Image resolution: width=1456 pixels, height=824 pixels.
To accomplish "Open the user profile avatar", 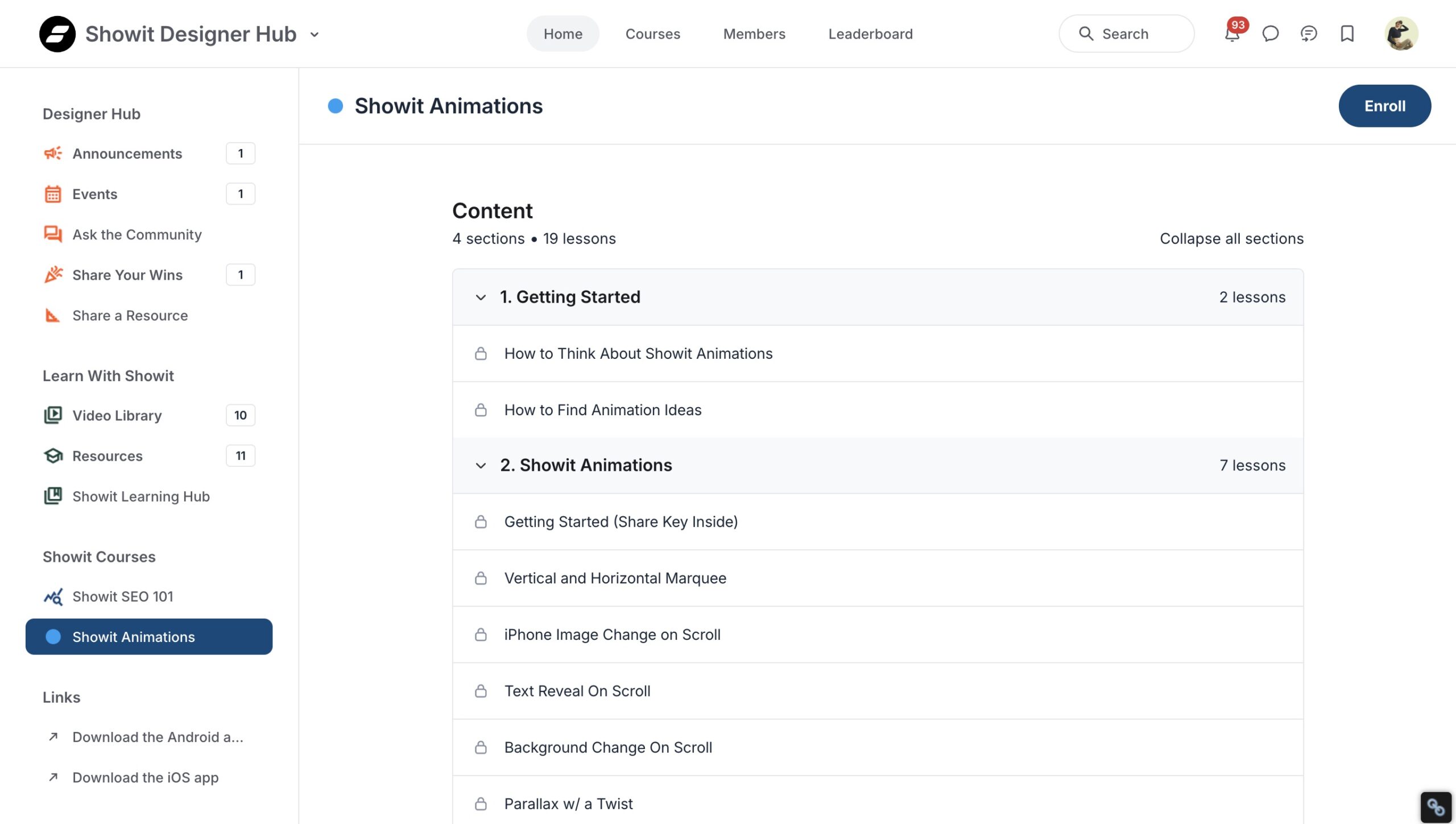I will coord(1401,34).
